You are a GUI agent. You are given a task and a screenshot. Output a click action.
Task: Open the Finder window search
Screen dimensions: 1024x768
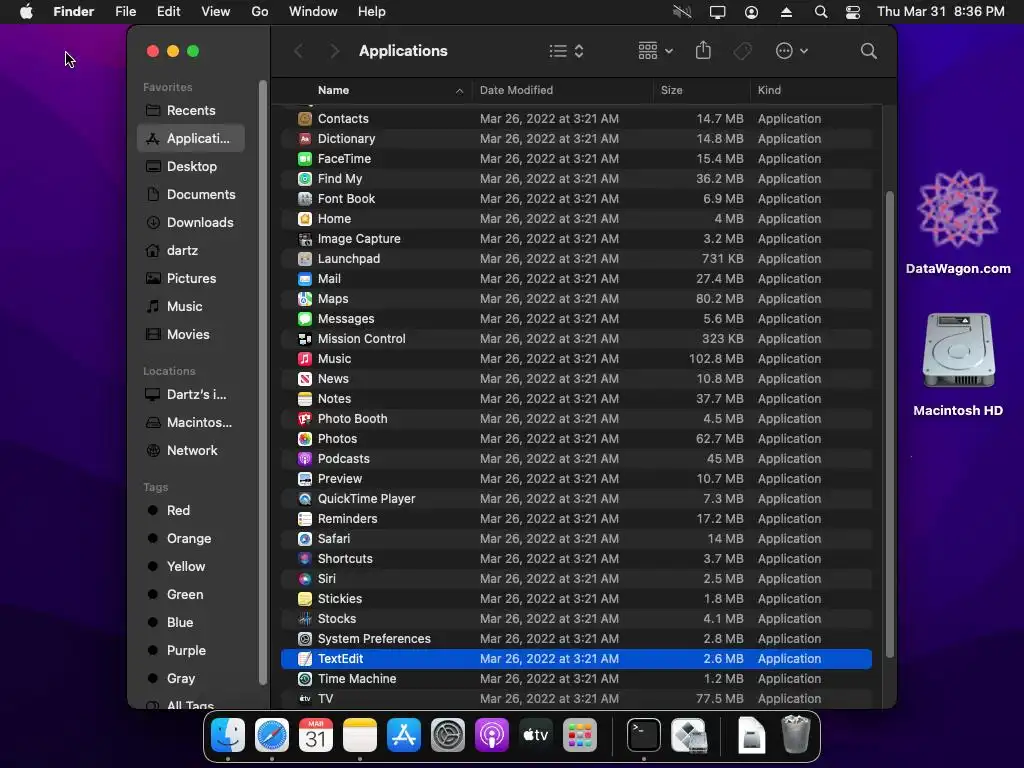[x=869, y=51]
